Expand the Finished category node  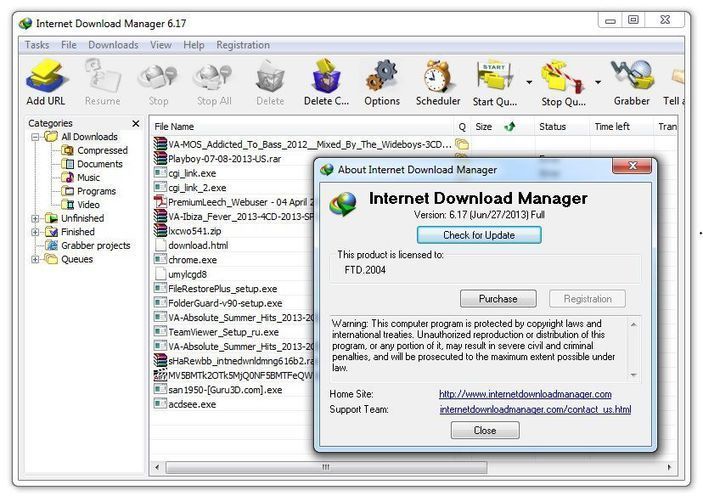point(35,232)
